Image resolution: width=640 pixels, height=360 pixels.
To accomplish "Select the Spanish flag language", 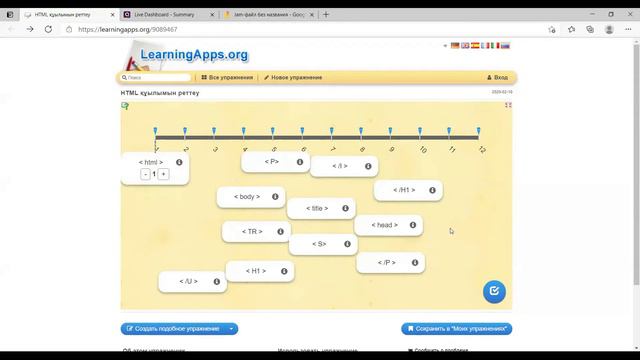I will (x=475, y=45).
